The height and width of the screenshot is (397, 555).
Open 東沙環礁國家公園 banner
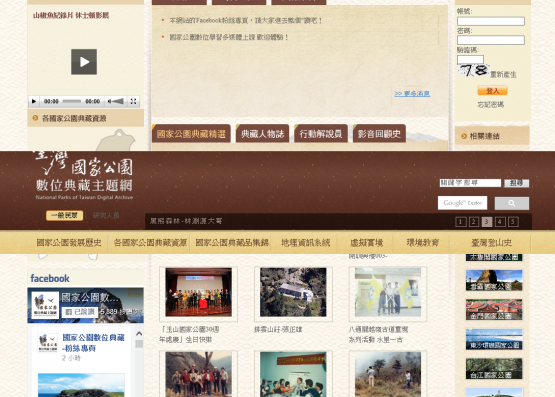(x=494, y=339)
